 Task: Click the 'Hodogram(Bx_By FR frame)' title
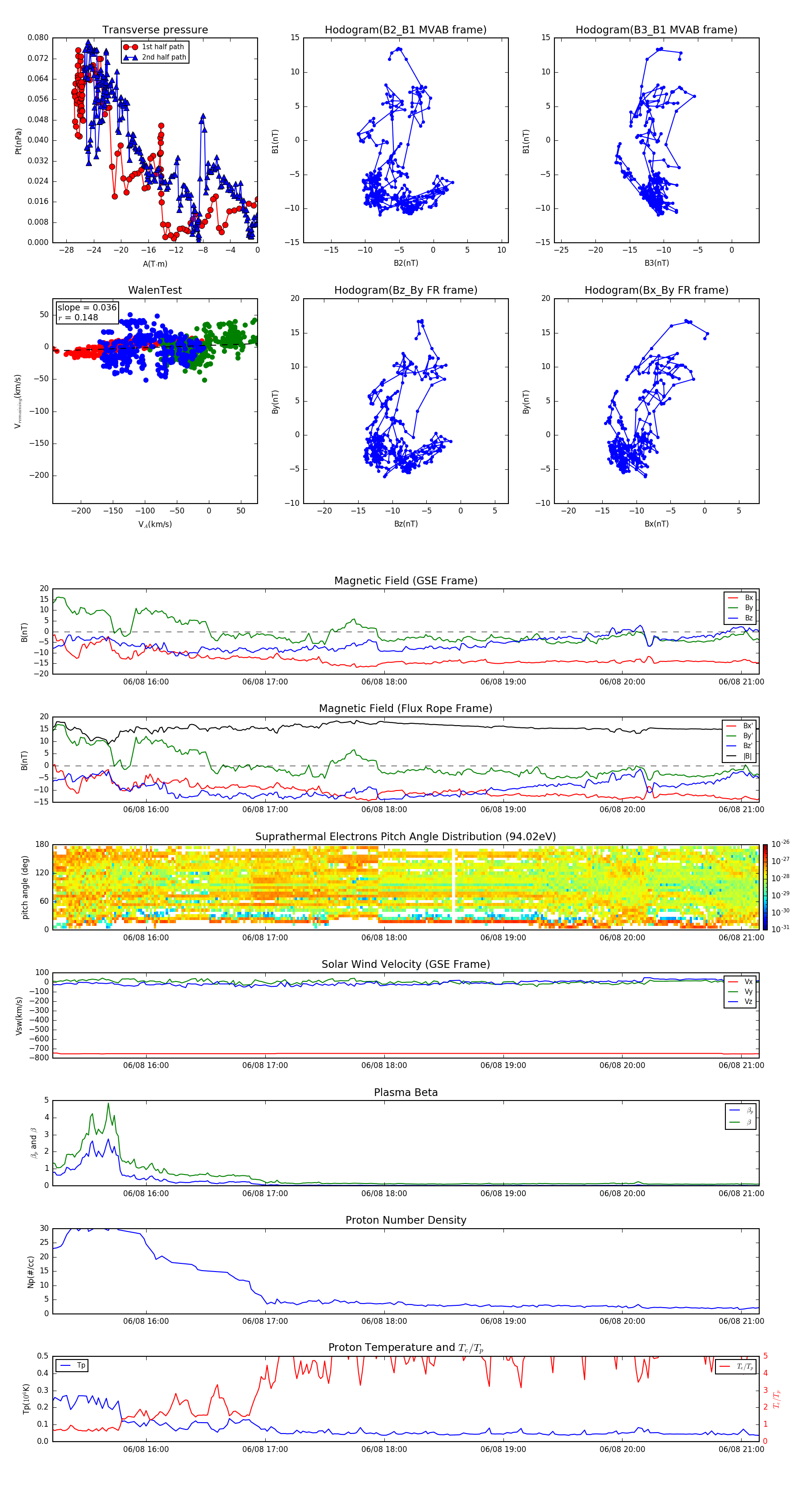pyautogui.click(x=656, y=290)
